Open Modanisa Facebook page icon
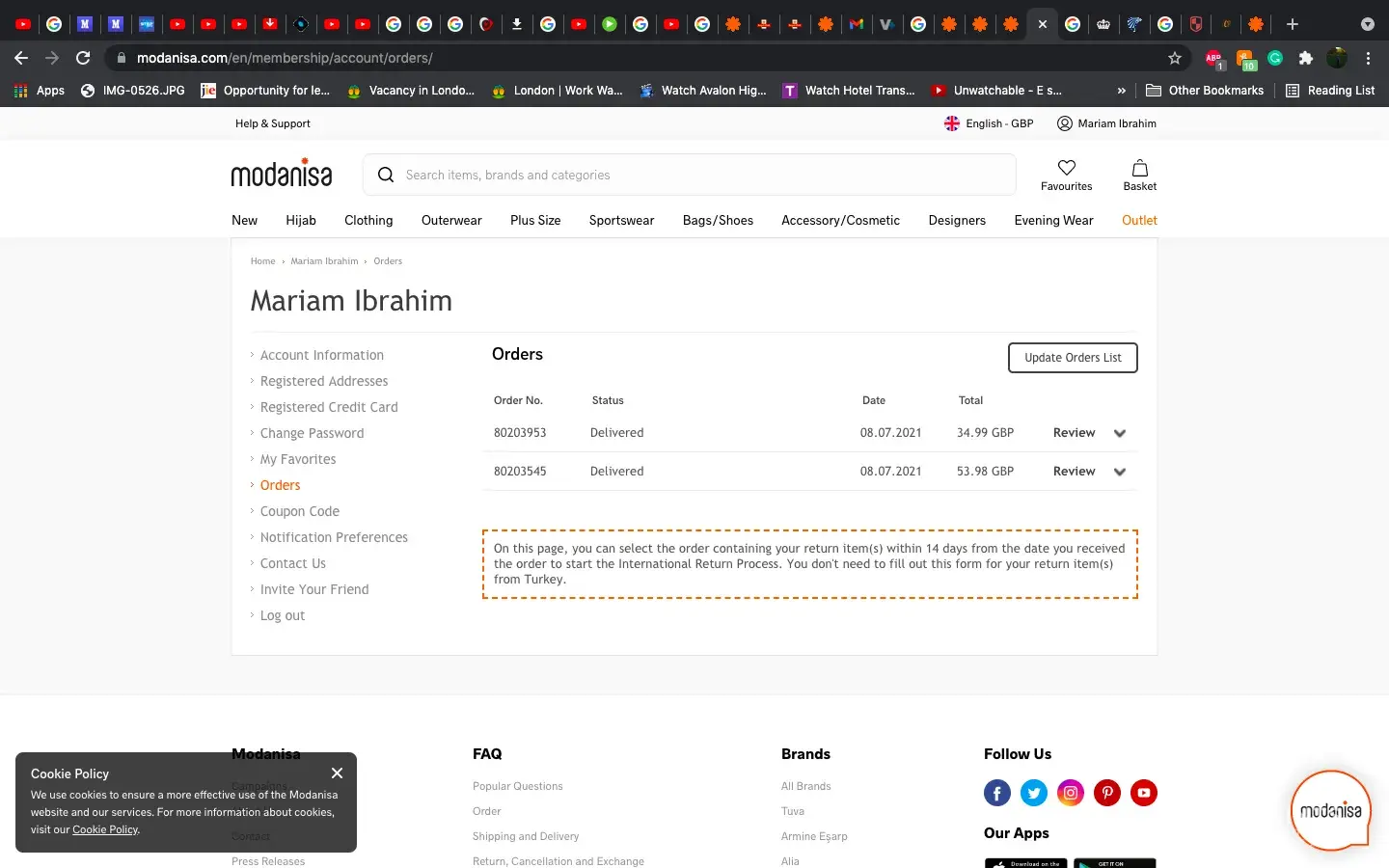1389x868 pixels. [996, 793]
